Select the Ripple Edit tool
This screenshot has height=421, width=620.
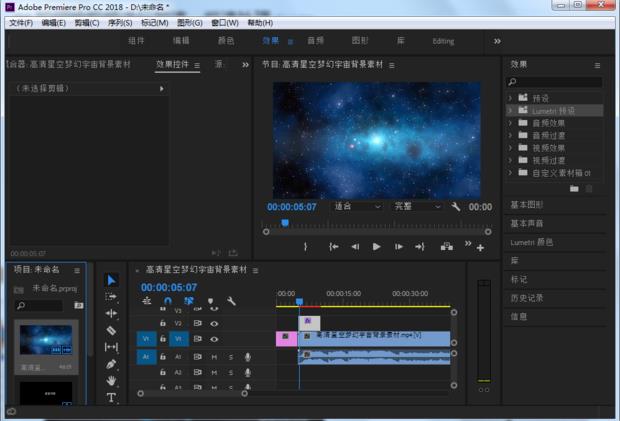coord(111,313)
